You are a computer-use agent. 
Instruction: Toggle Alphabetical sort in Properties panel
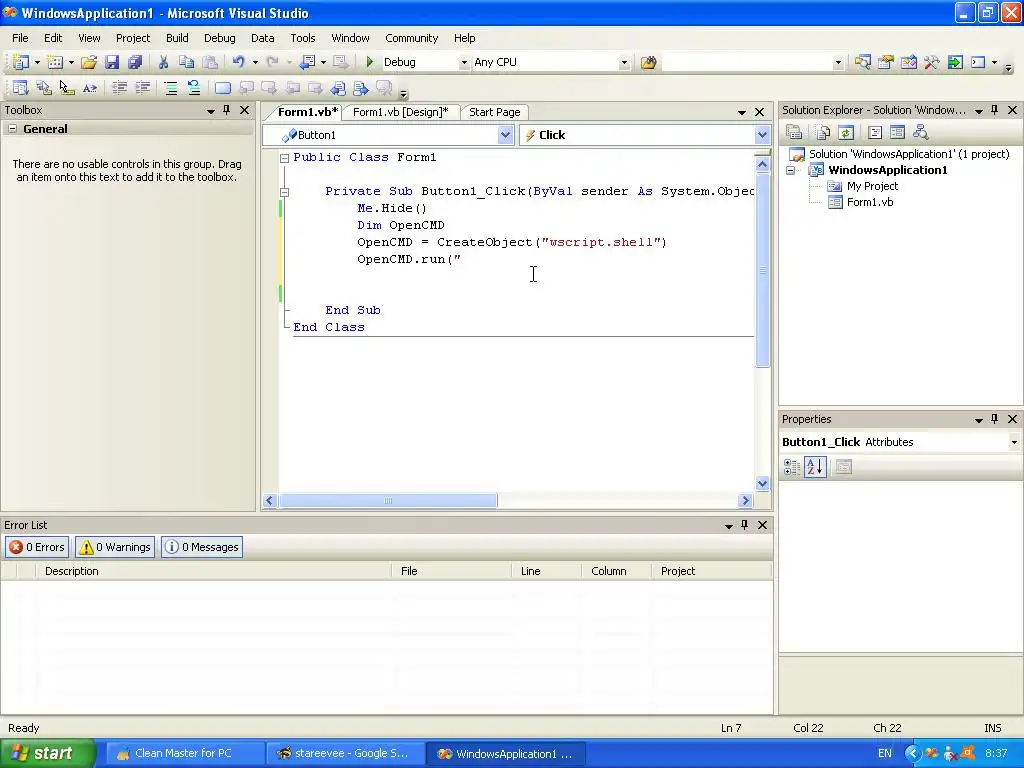[x=815, y=467]
